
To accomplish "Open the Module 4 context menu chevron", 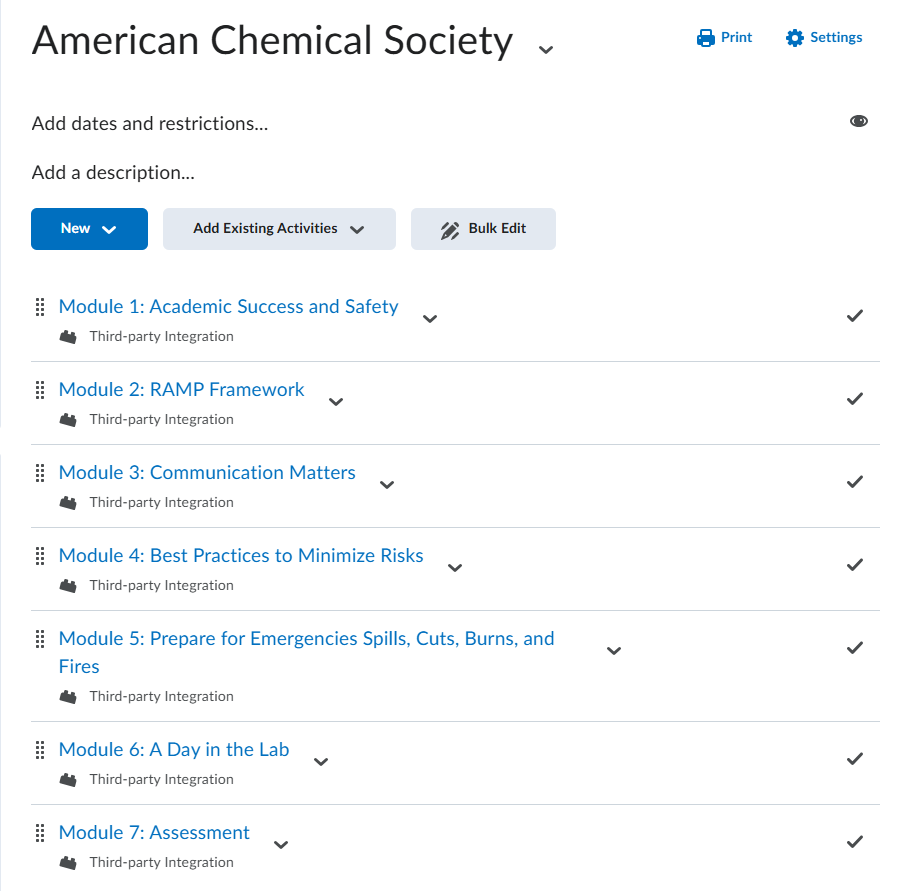I will 455,568.
